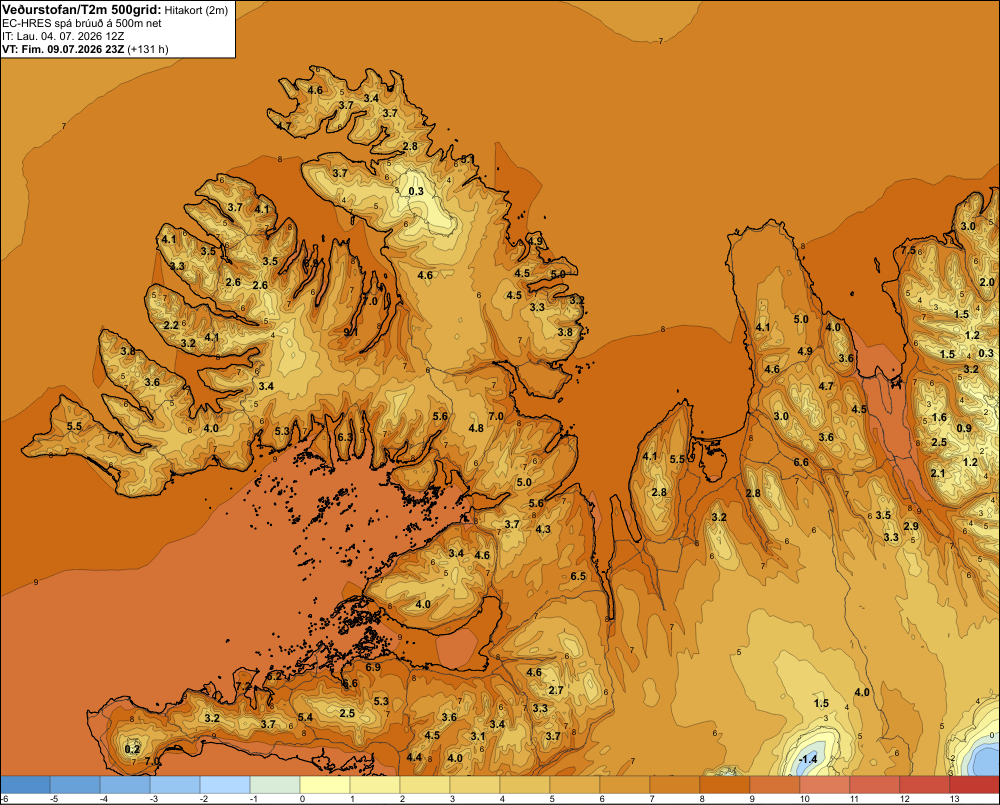
Task: Click the 6.5 temperature value inland
Action: pos(578,576)
